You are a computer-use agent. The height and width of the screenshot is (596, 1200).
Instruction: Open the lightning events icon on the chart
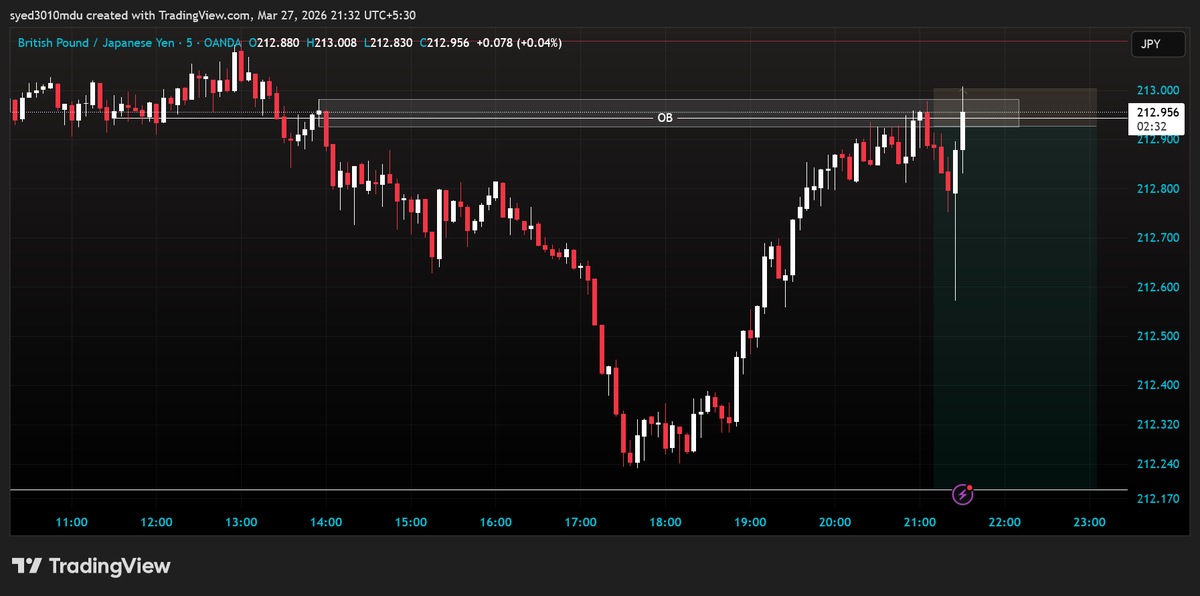click(961, 494)
